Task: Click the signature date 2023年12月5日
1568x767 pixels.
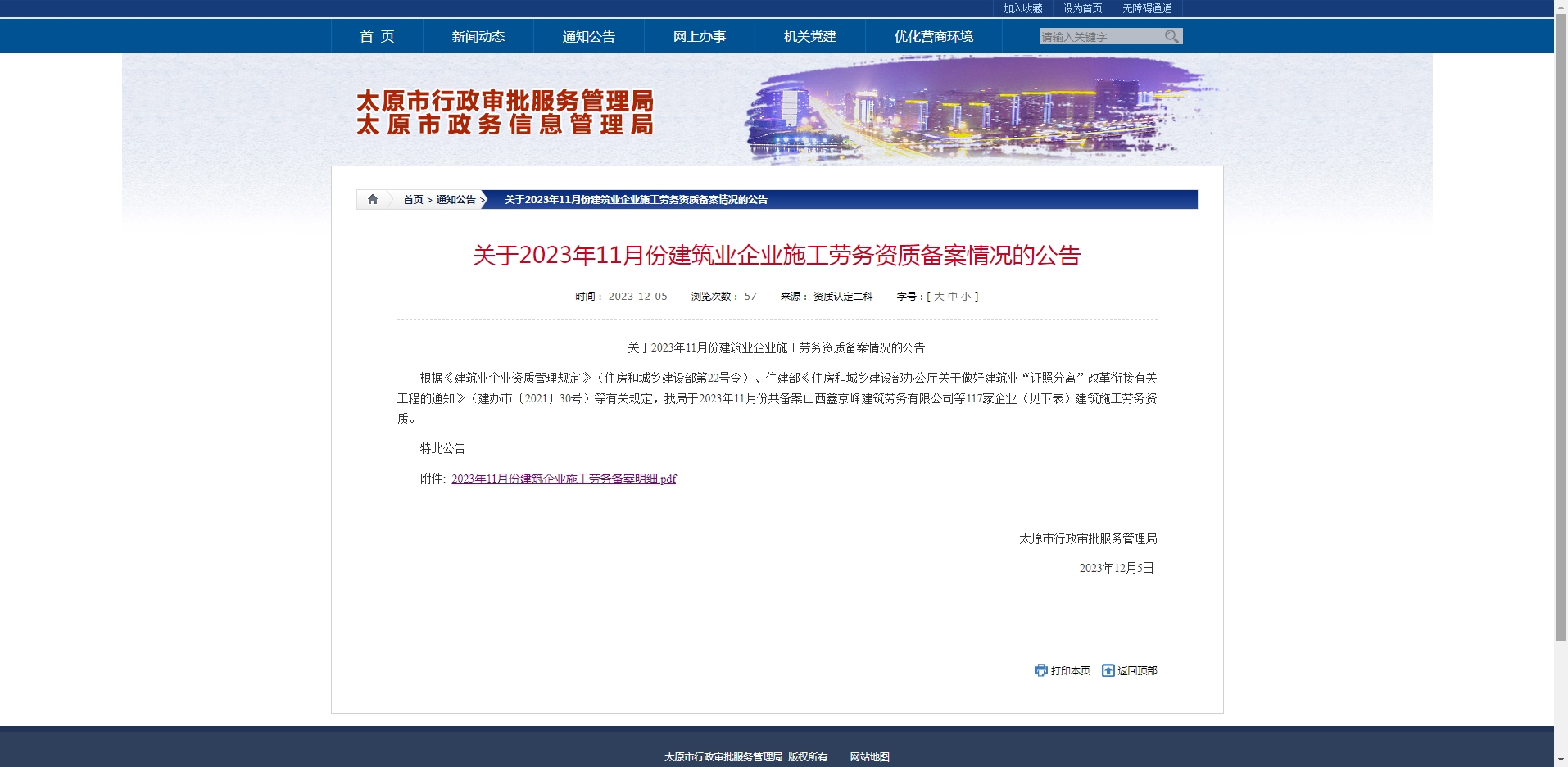Action: (x=1117, y=568)
